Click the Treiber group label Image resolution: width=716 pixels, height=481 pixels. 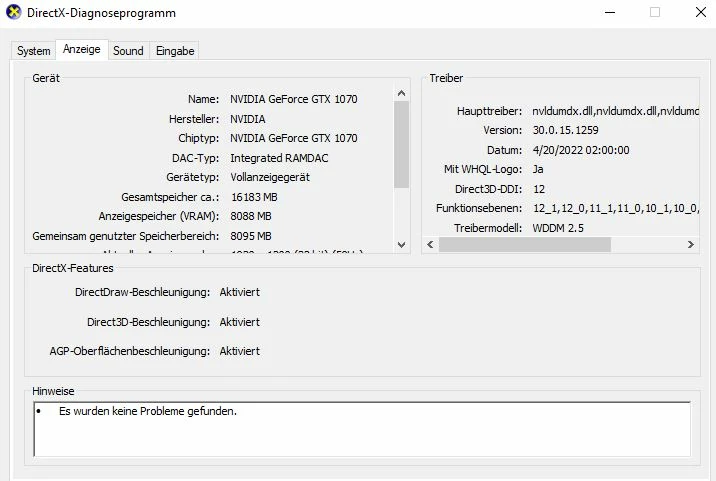click(446, 78)
